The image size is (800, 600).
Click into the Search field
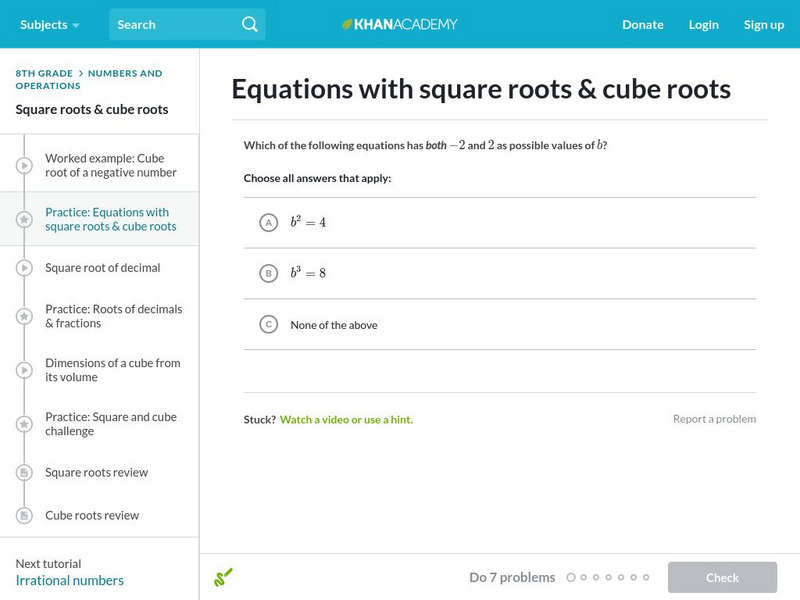coord(174,24)
